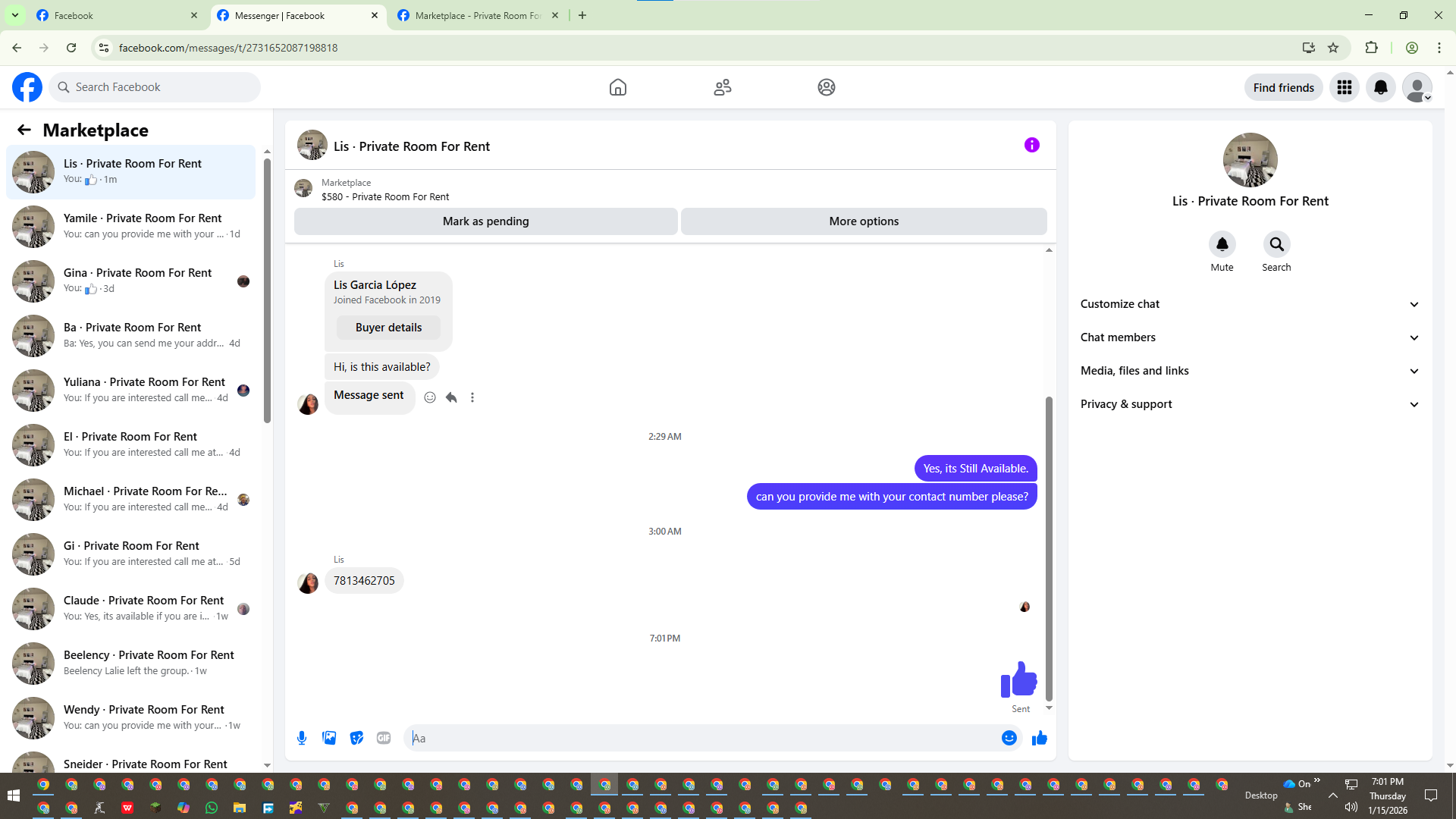Open Facebook notifications bell
Image resolution: width=1456 pixels, height=819 pixels.
(1380, 87)
